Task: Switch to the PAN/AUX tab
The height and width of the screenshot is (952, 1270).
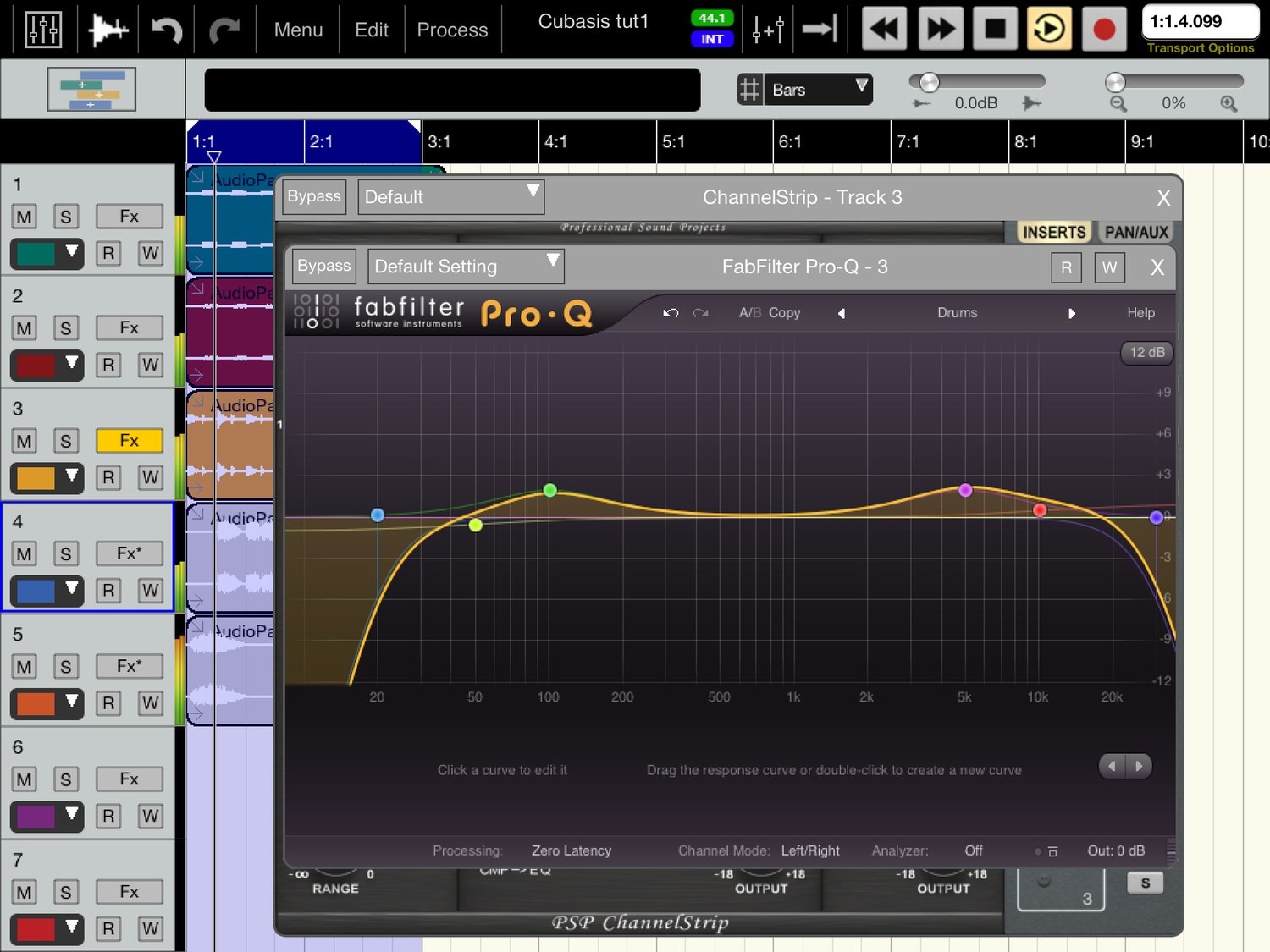Action: 1136,232
